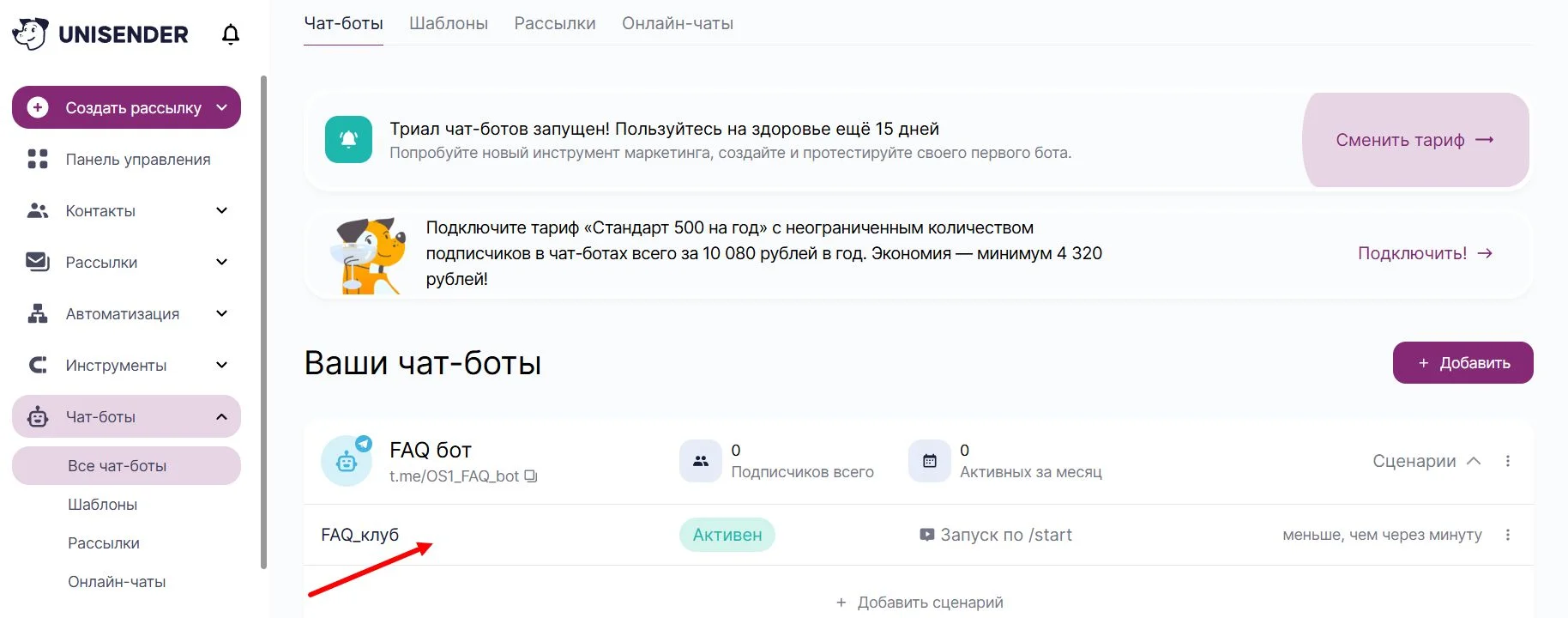Open the FAQ_клуб scenario row
This screenshot has height=618, width=1568.
point(360,535)
